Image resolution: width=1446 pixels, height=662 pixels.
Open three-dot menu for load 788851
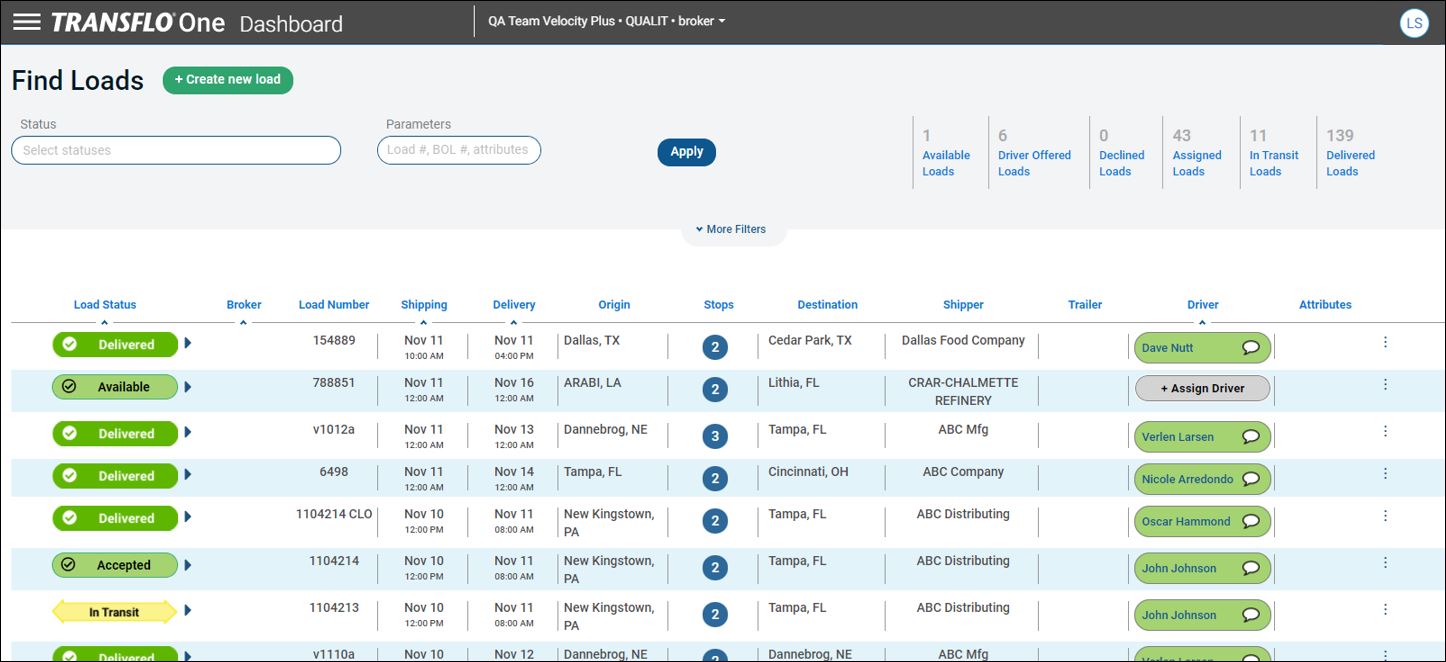click(1385, 384)
